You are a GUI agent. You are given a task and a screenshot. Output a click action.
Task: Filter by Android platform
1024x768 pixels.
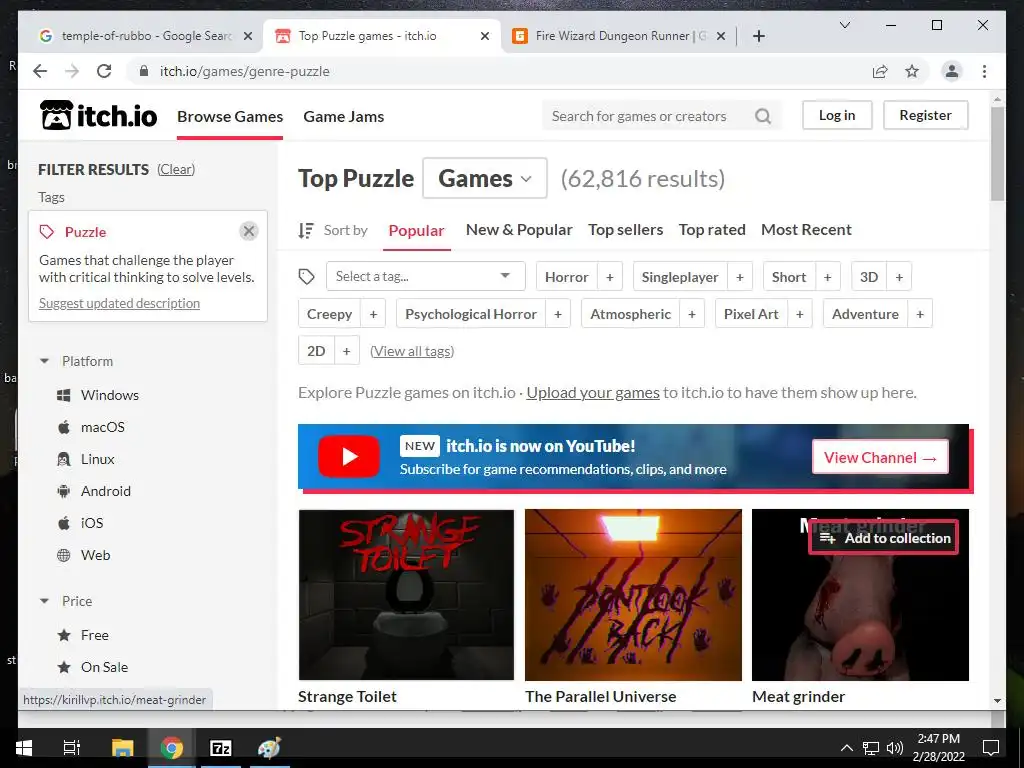(93, 491)
